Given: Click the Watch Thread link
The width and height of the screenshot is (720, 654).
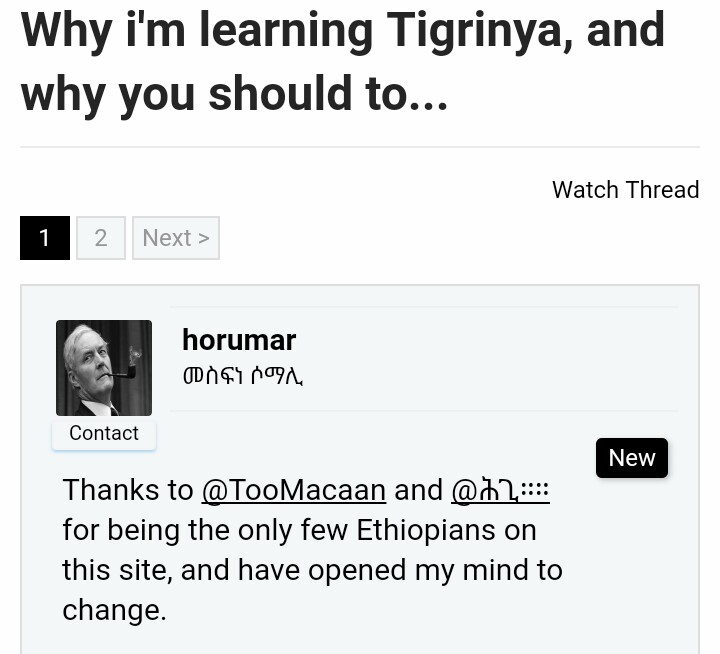Looking at the screenshot, I should (x=625, y=189).
